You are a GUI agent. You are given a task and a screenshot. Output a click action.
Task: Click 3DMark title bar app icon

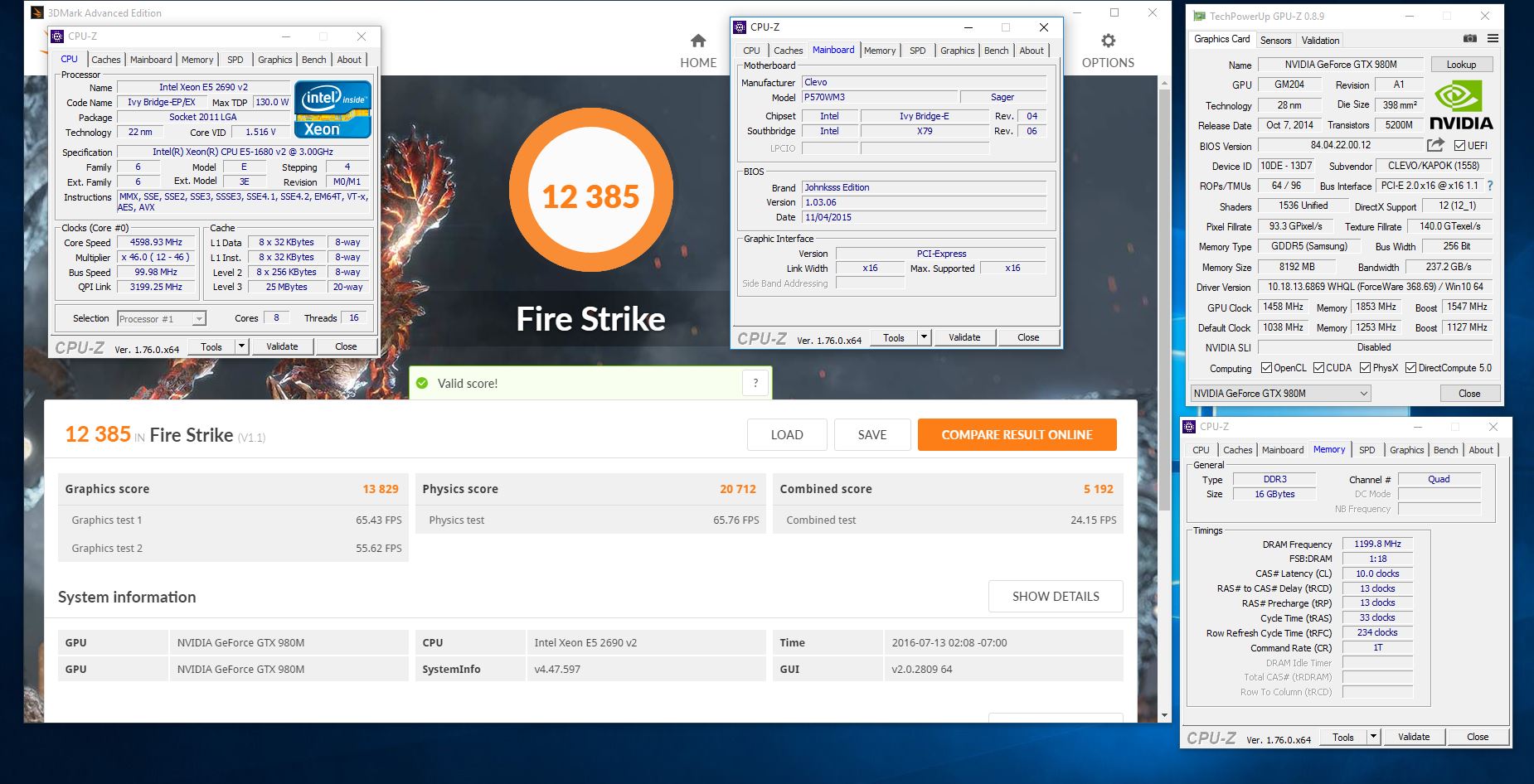point(37,12)
